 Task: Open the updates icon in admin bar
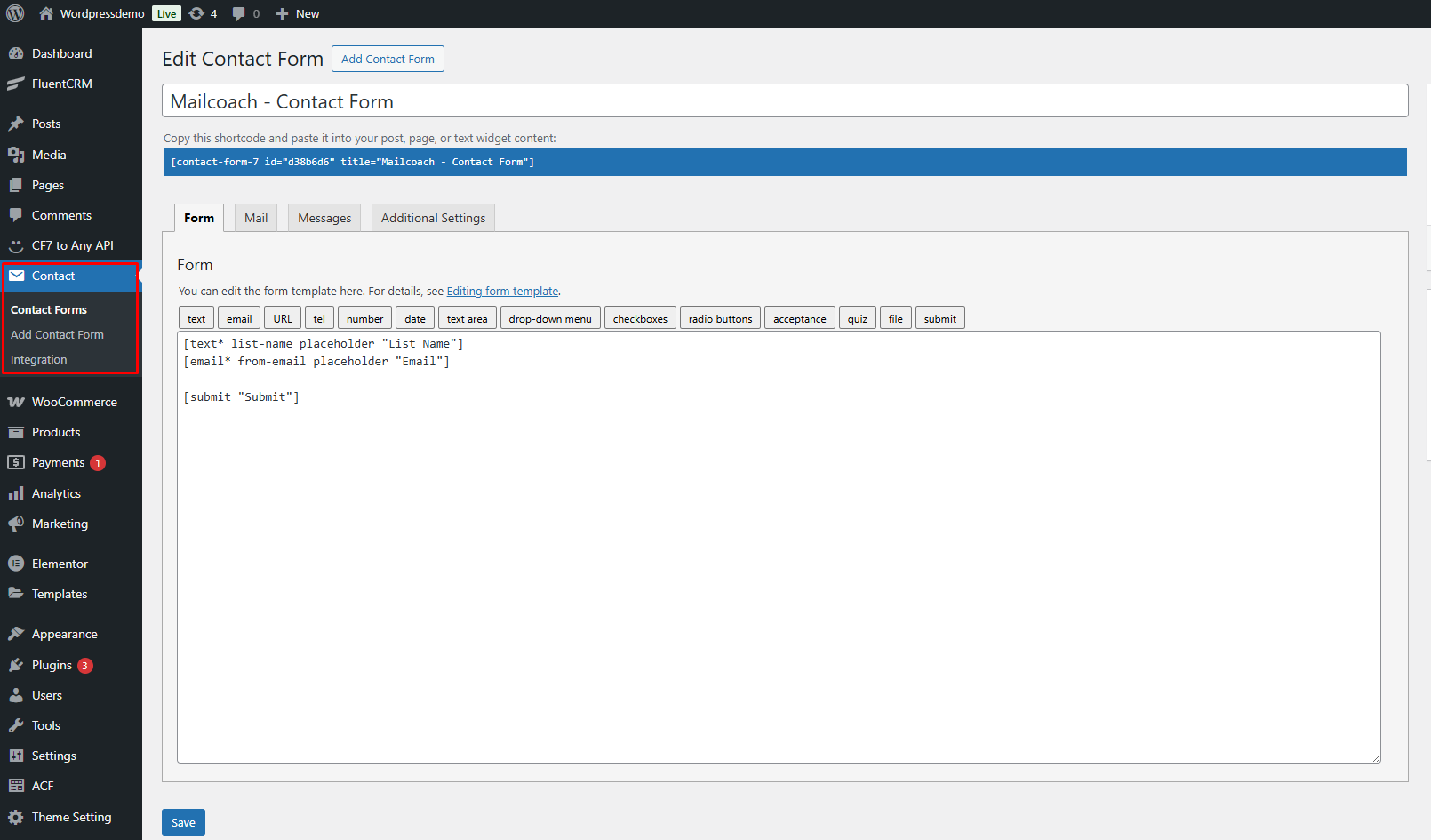click(x=197, y=13)
